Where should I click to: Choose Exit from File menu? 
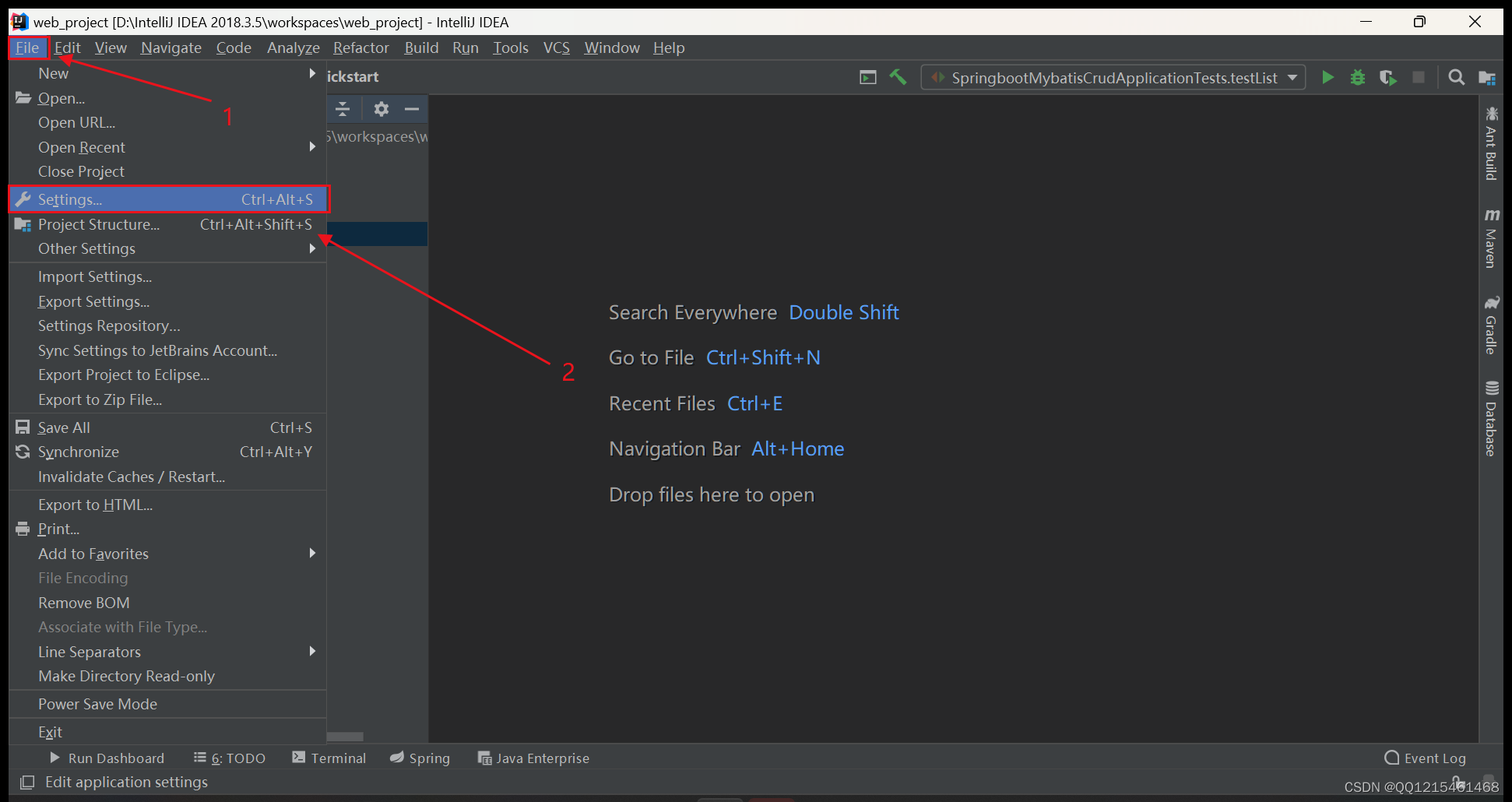(x=167, y=732)
